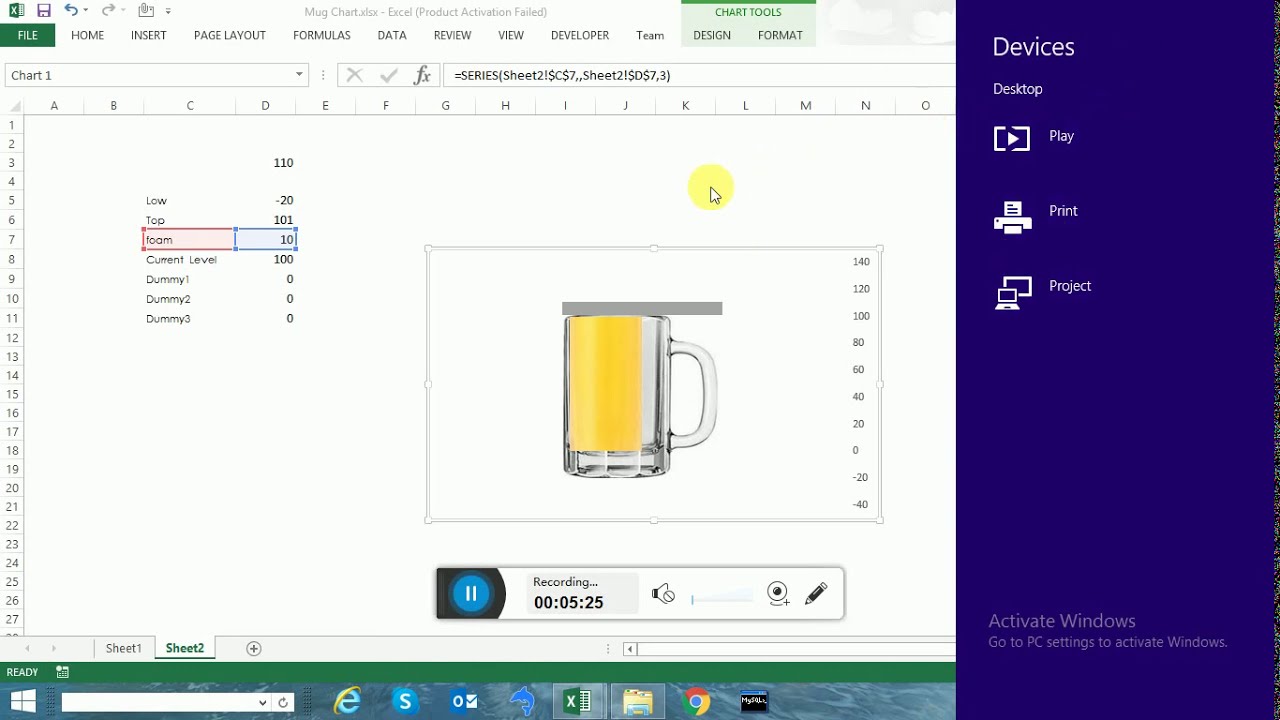
Task: Select the Sheet2 tab
Action: tap(185, 648)
